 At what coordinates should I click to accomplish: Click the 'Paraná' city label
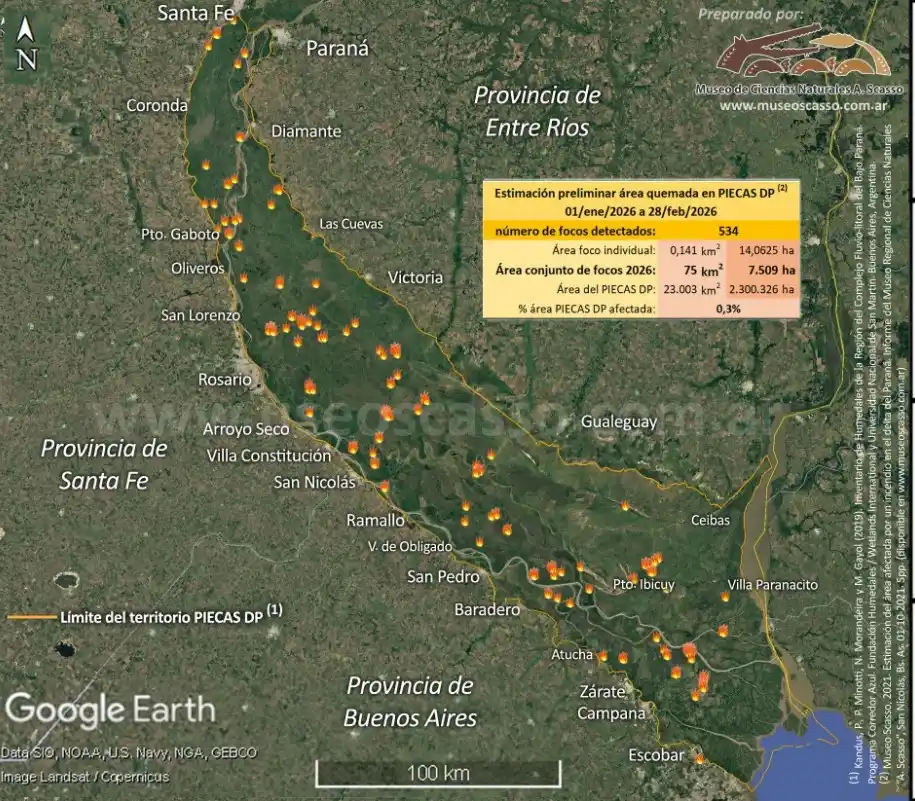pyautogui.click(x=337, y=48)
